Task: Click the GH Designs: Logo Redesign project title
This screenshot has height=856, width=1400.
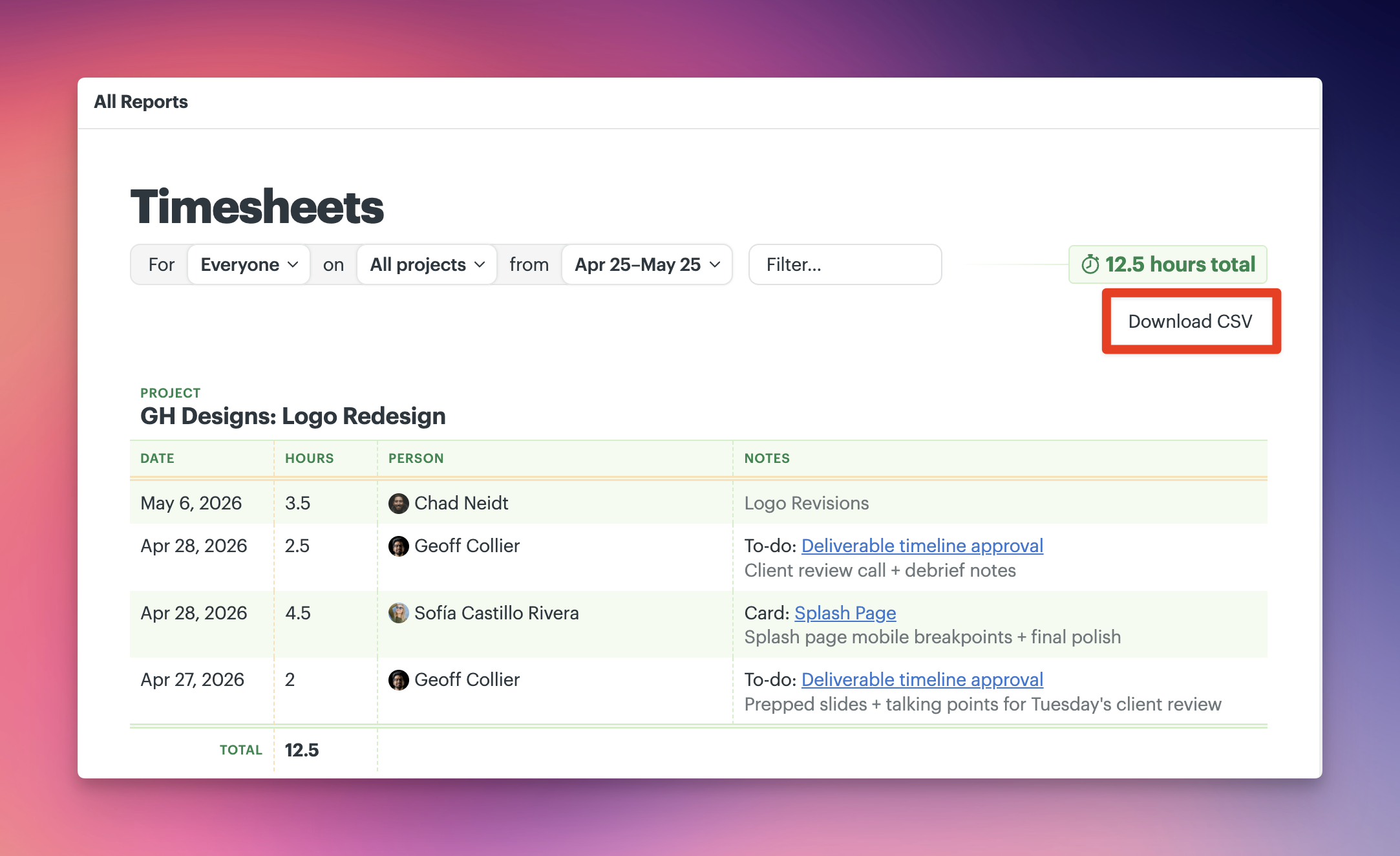Action: pyautogui.click(x=293, y=416)
